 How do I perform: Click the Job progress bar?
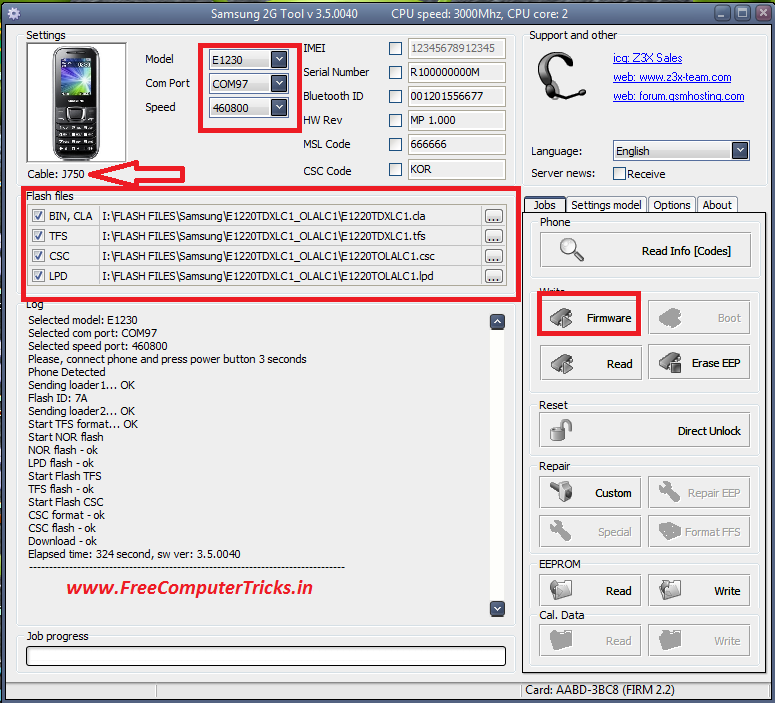click(x=266, y=656)
